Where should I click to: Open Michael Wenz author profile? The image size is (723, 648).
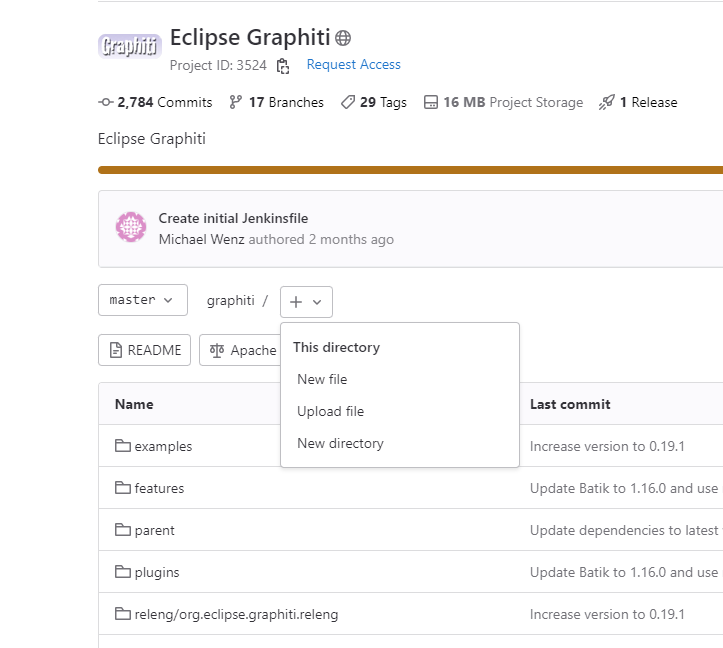click(201, 239)
